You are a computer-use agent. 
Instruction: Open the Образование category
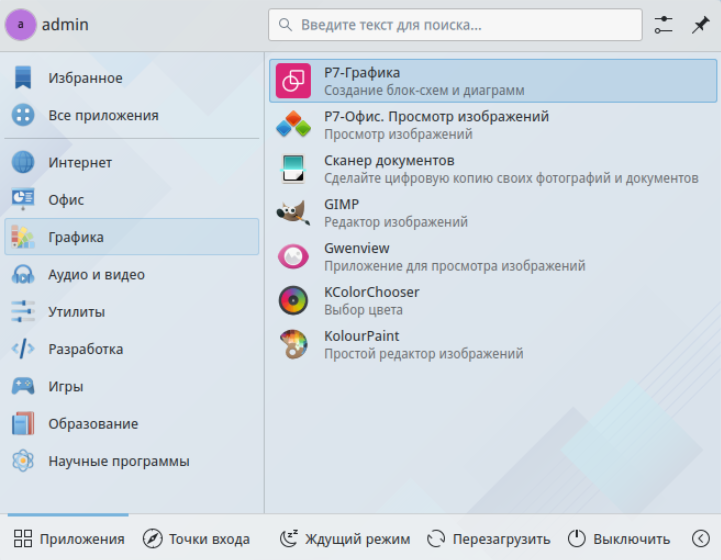coord(132,423)
